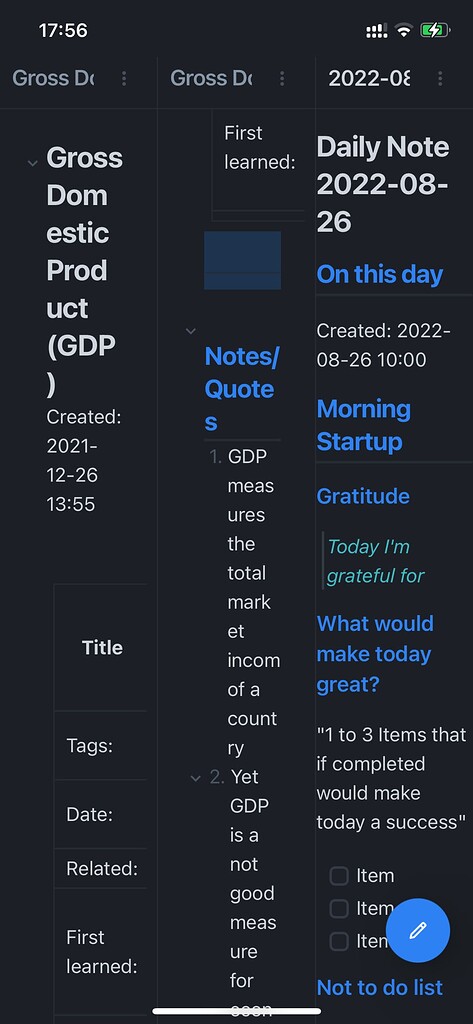Tap the Morning Startup heading

pos(364,425)
